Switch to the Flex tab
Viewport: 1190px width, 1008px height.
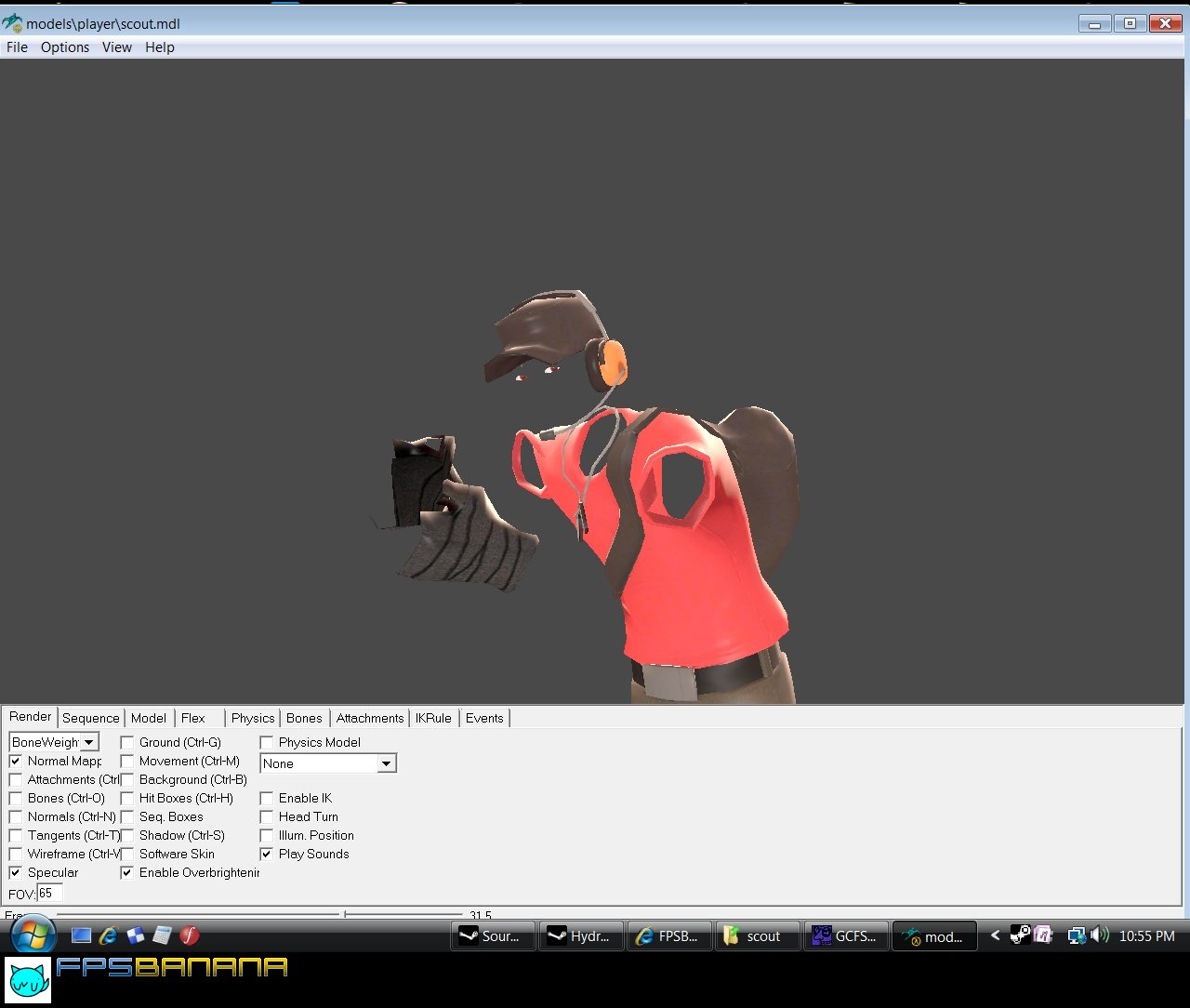193,718
